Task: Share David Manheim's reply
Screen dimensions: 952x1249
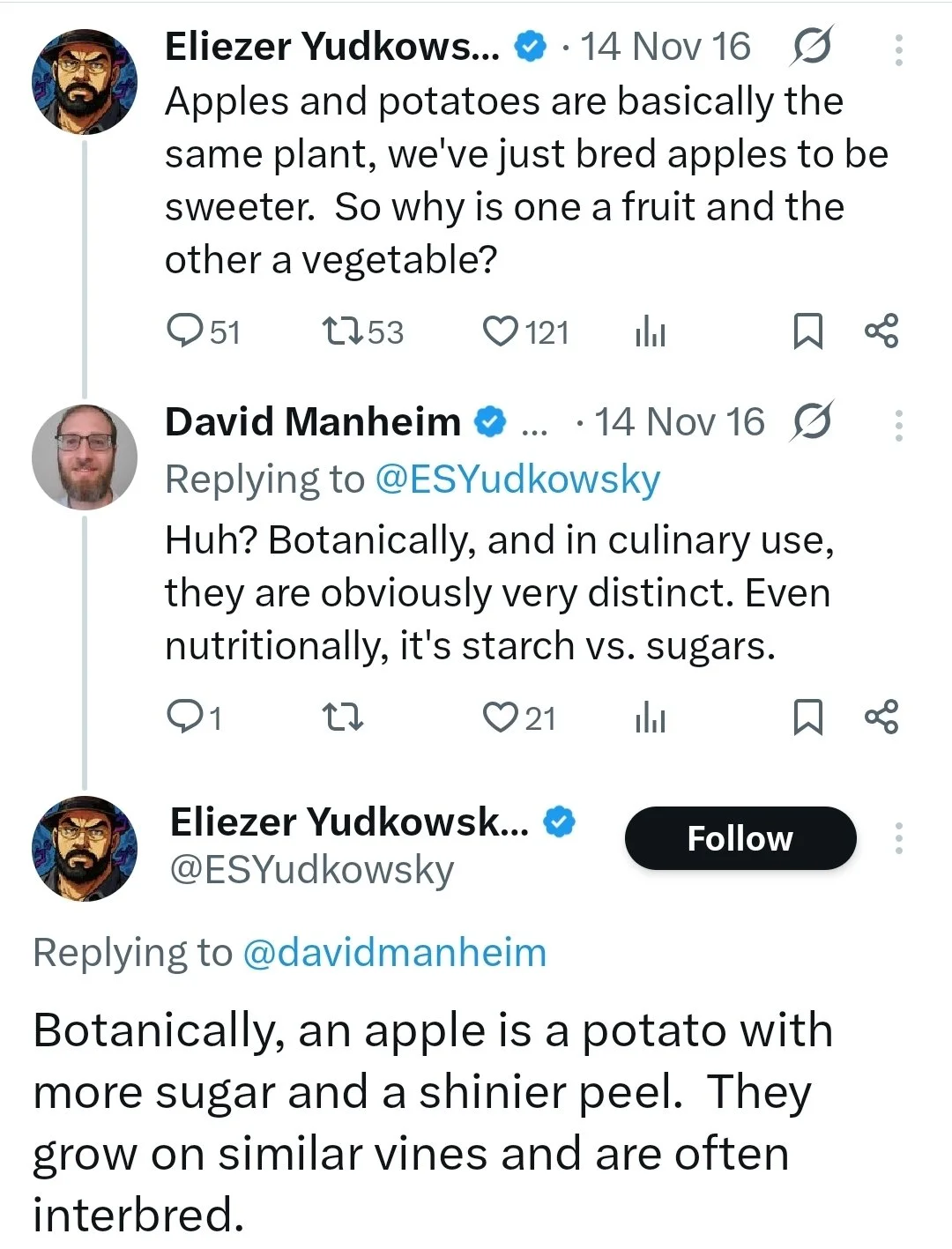Action: (881, 717)
